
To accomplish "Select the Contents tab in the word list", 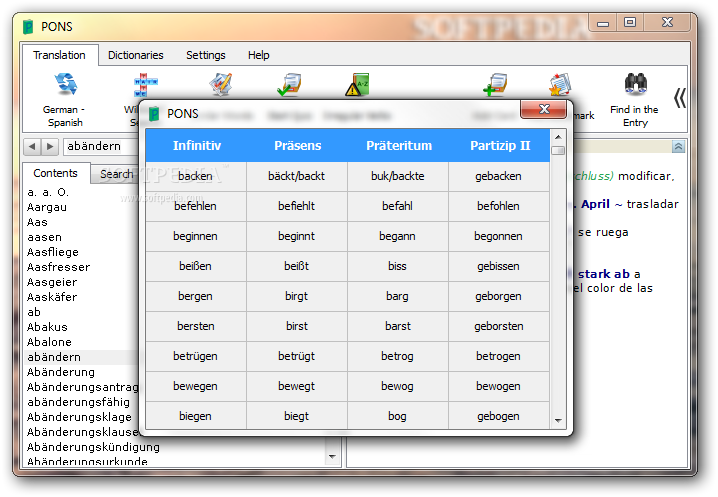I will [55, 173].
